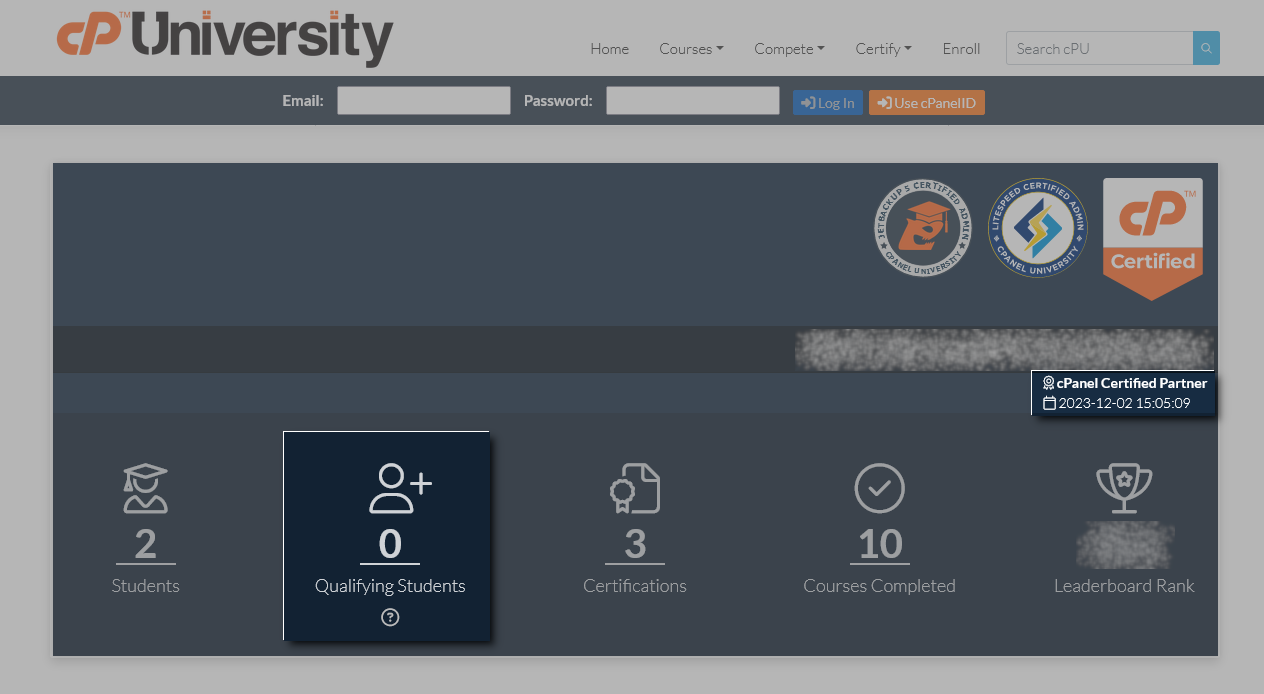Open the cP Certified badge

click(1152, 239)
